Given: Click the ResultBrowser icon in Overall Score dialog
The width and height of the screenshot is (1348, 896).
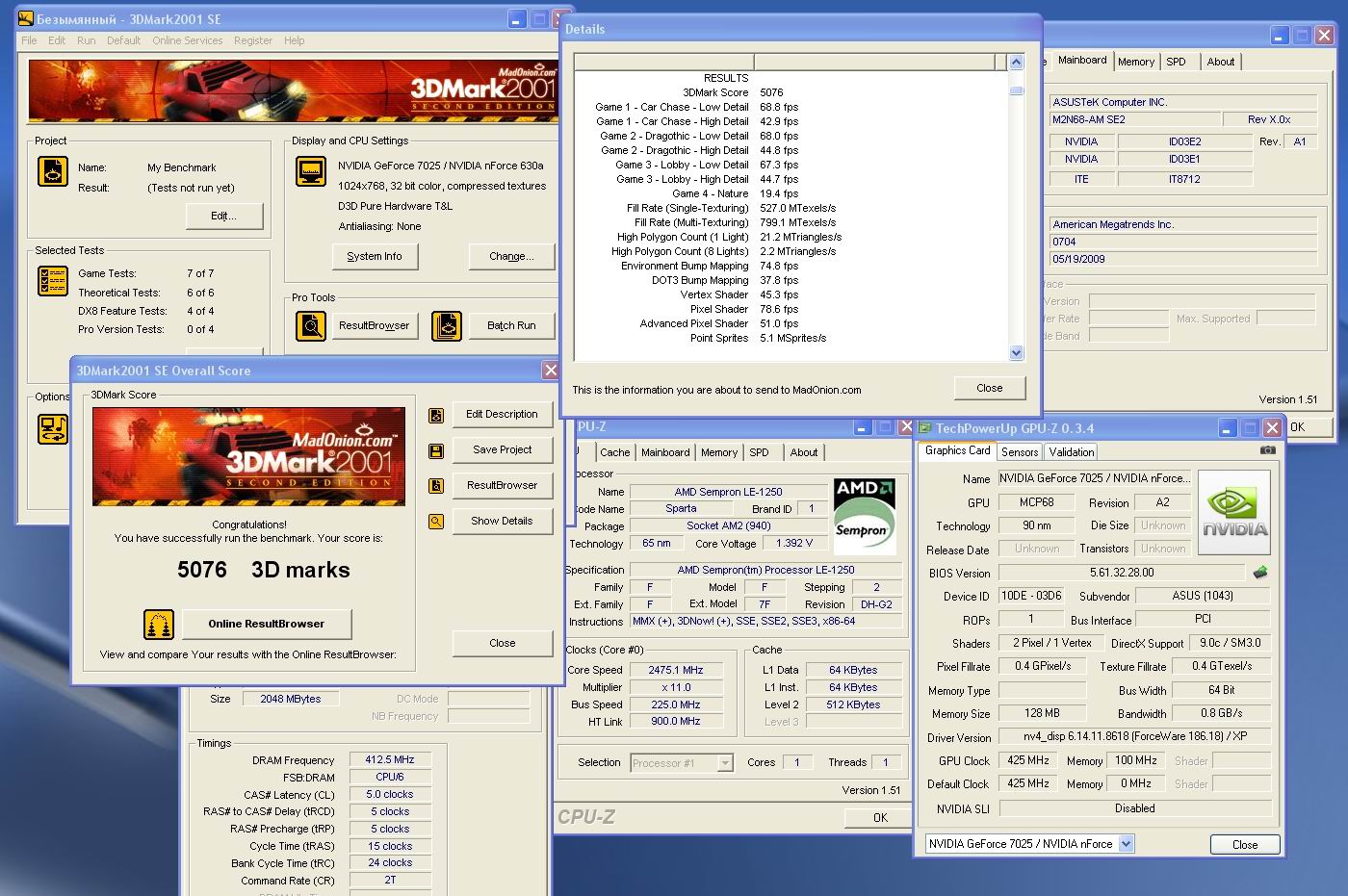Looking at the screenshot, I should point(436,486).
